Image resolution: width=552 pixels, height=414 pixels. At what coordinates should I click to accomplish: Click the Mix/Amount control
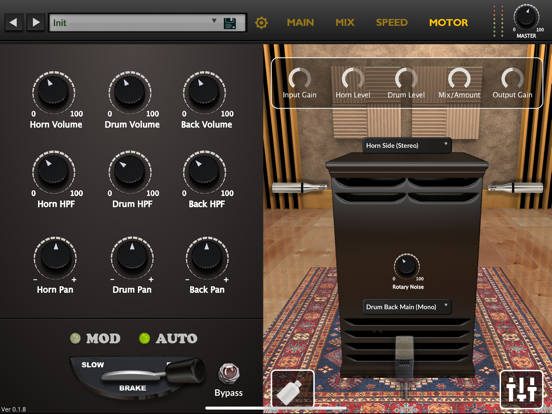459,79
